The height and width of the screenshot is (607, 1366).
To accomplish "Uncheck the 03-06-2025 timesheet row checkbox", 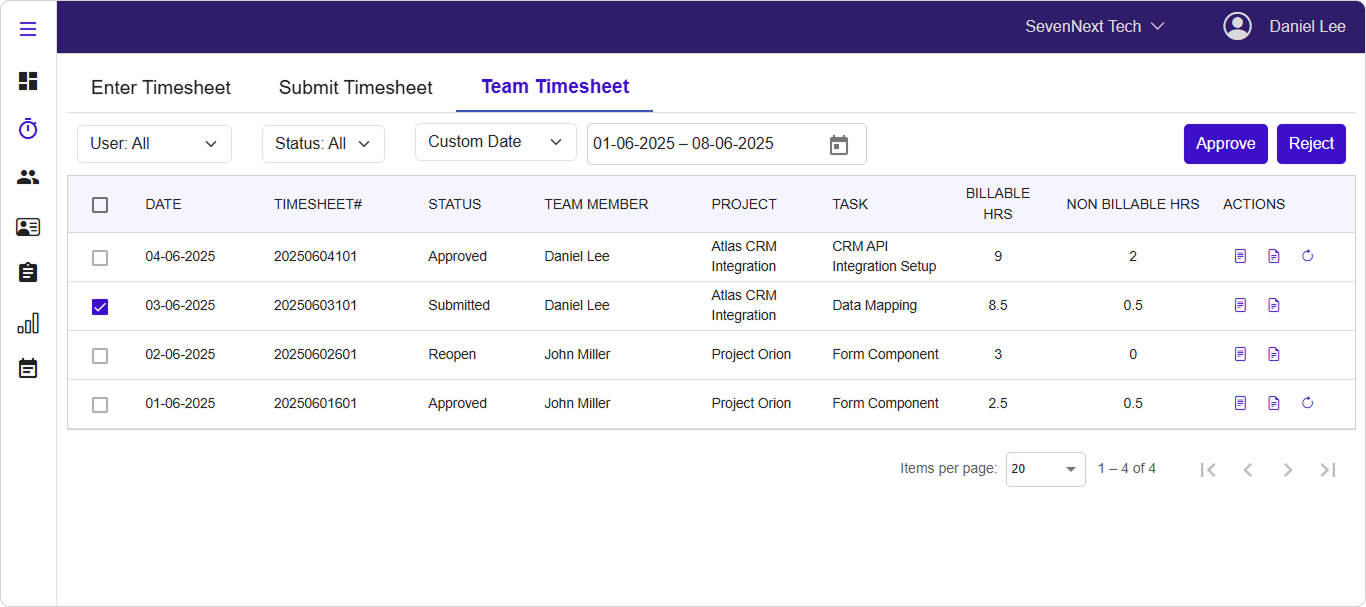I will click(100, 307).
